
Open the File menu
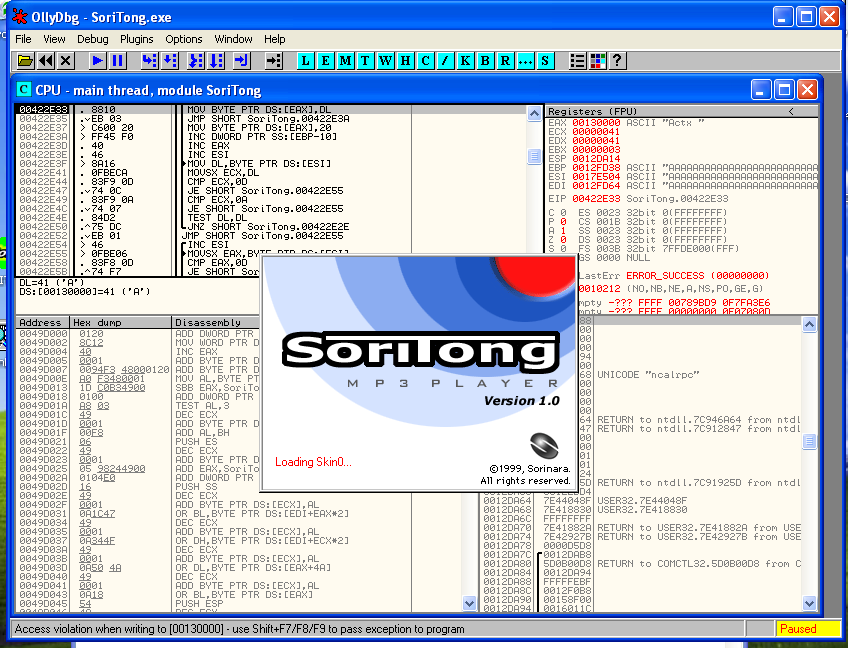pos(23,39)
